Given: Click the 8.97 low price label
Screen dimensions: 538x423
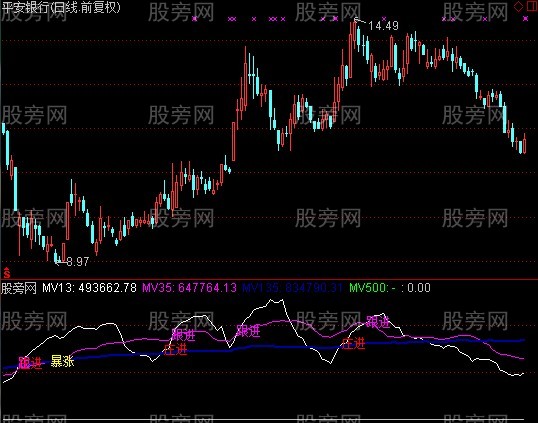Looking at the screenshot, I should point(78,262).
